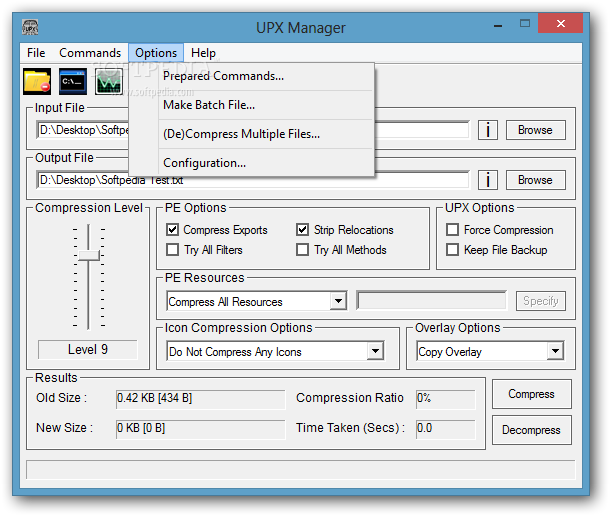The image size is (610, 516).
Task: Open the Compress All Resources dropdown
Action: click(338, 301)
